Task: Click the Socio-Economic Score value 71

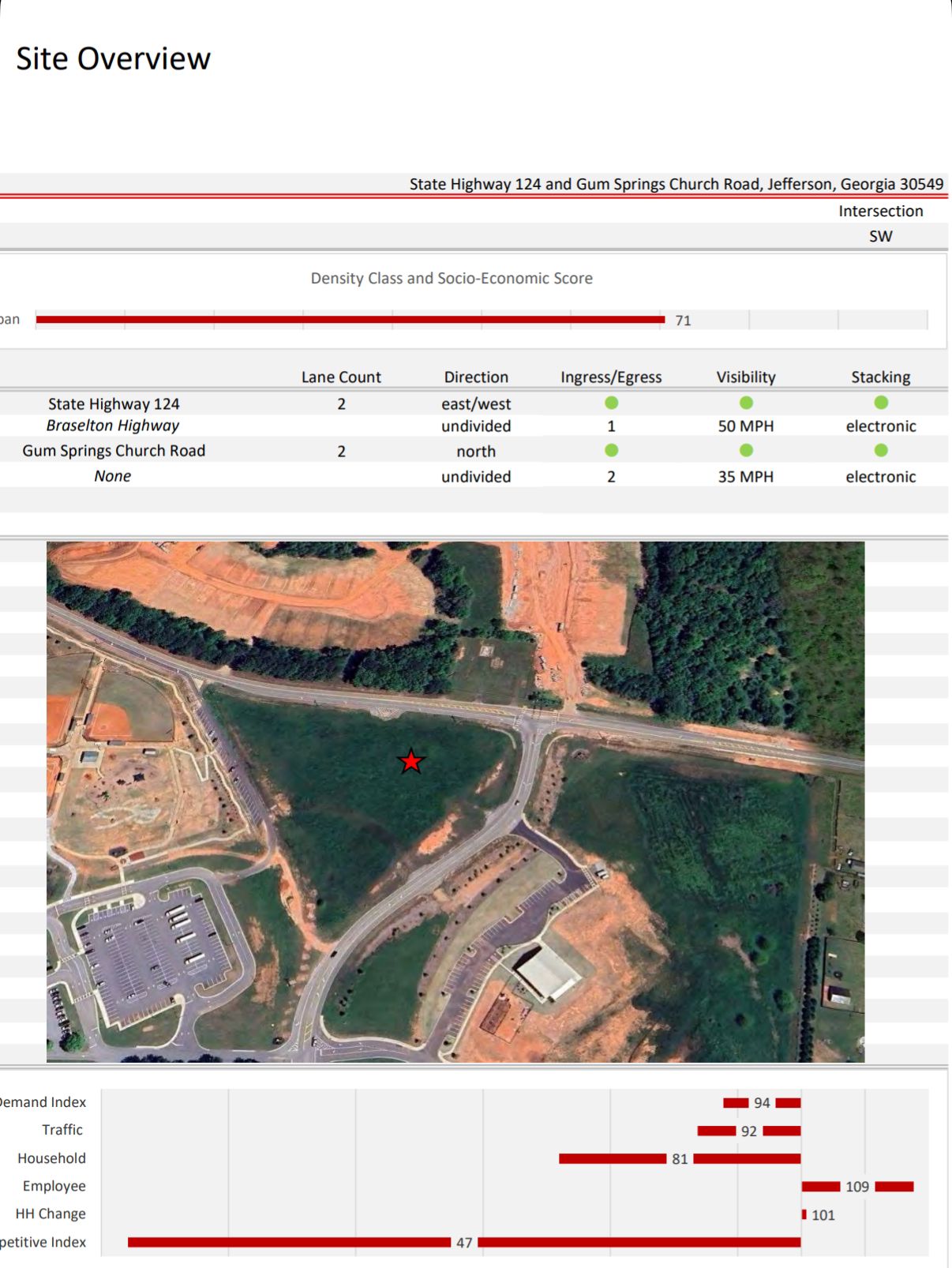Action: click(683, 321)
